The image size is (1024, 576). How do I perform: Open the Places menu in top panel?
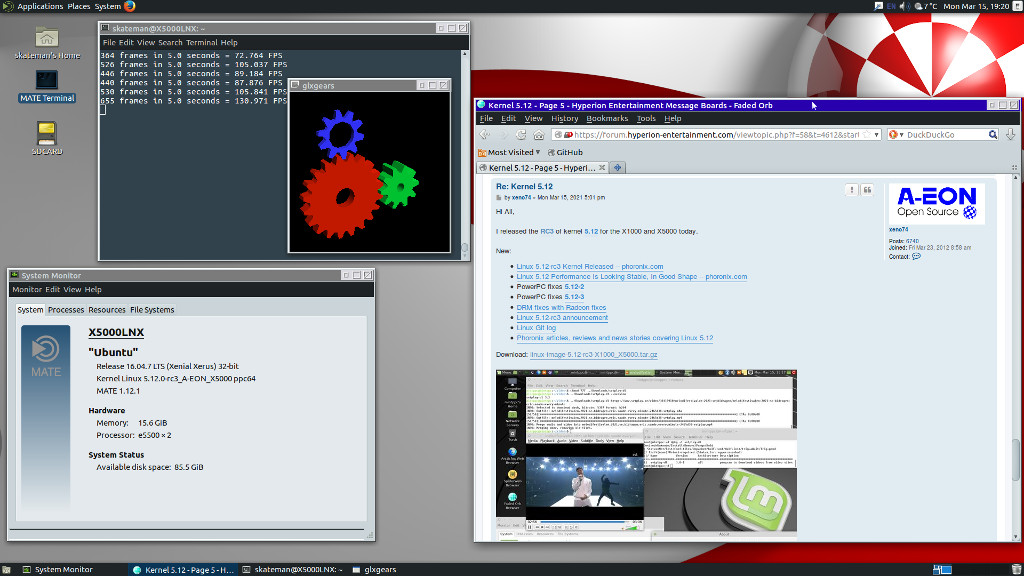point(78,6)
